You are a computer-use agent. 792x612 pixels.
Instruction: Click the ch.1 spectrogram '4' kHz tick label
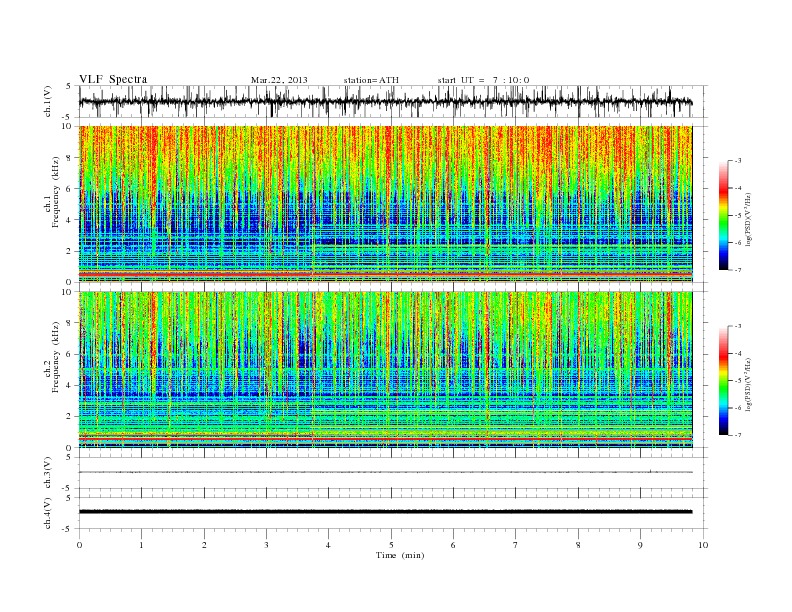69,220
